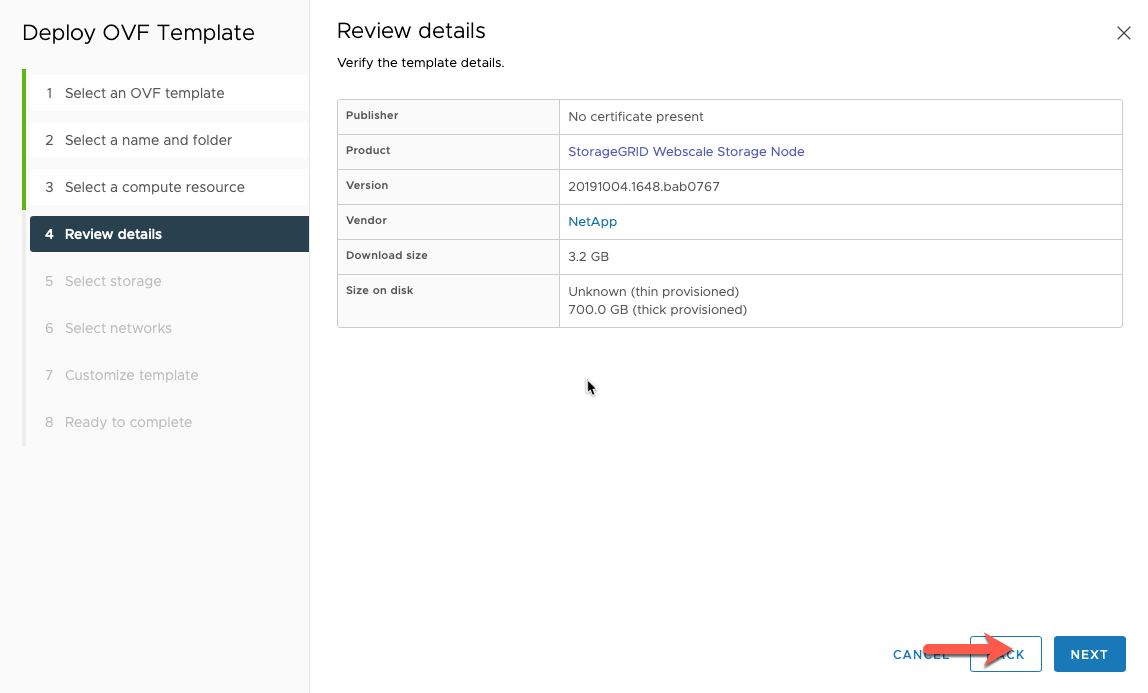
Task: Click NEXT to continue the wizard
Action: coord(1089,654)
